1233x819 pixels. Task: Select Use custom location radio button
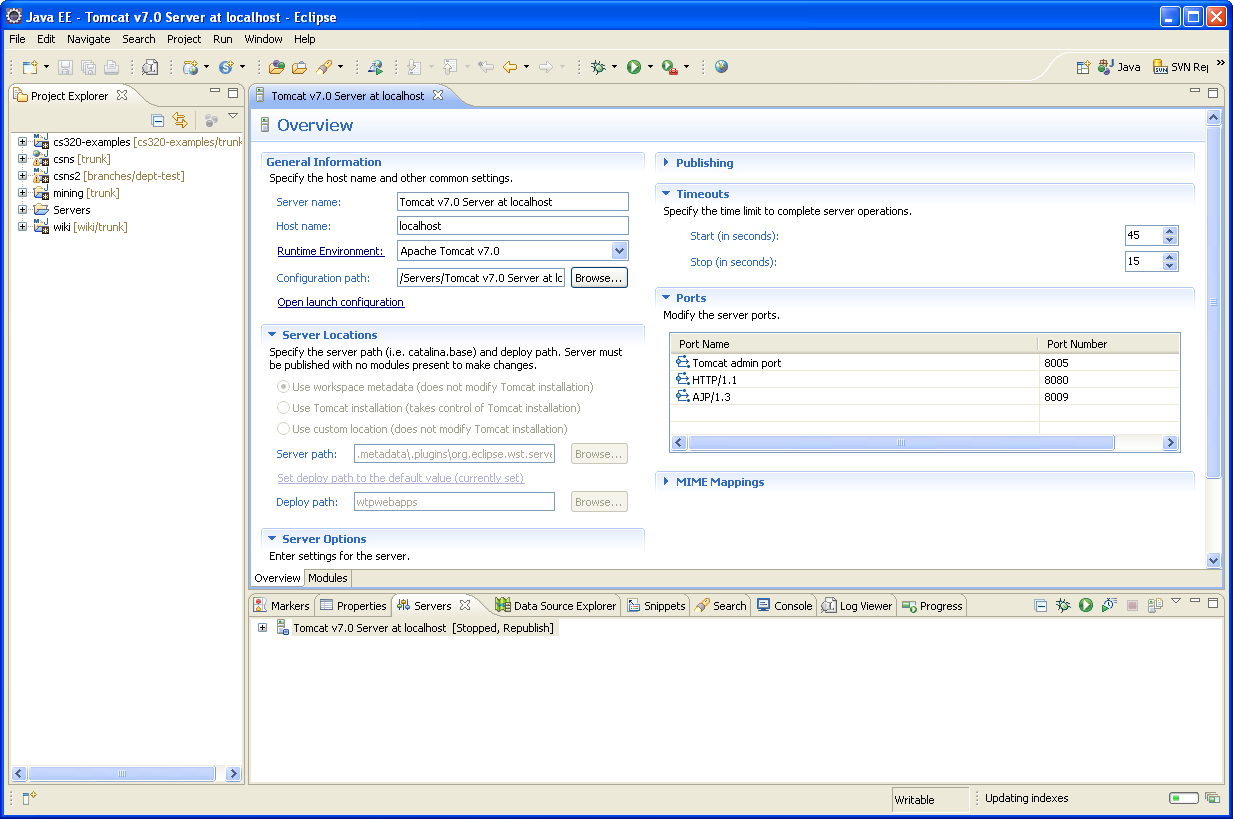click(283, 429)
